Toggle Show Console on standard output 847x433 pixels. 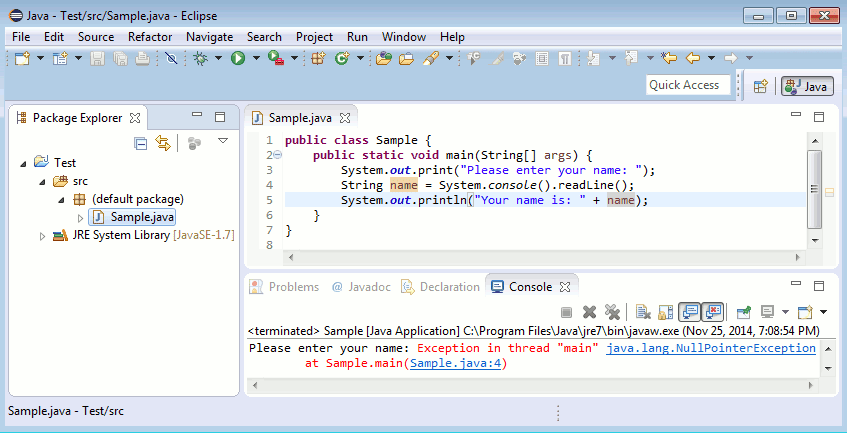(x=690, y=312)
